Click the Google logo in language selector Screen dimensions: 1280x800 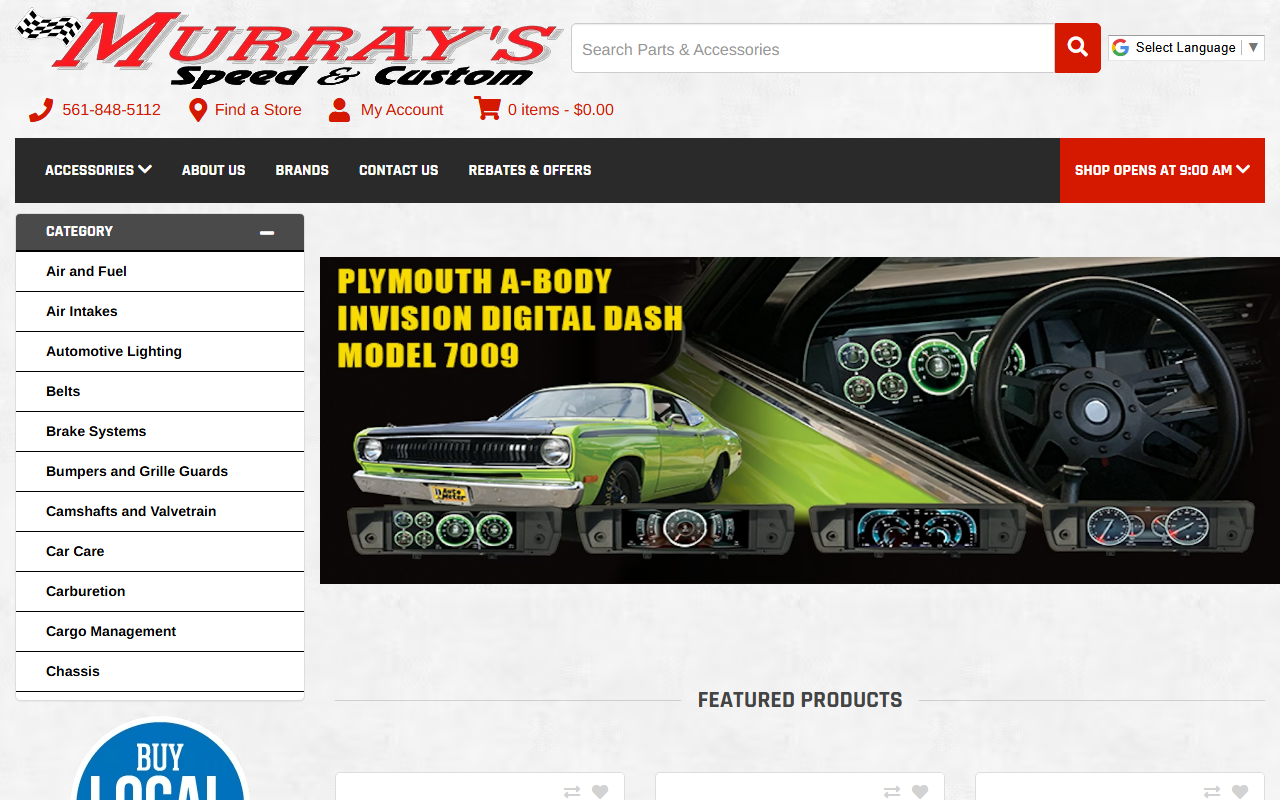pyautogui.click(x=1120, y=48)
